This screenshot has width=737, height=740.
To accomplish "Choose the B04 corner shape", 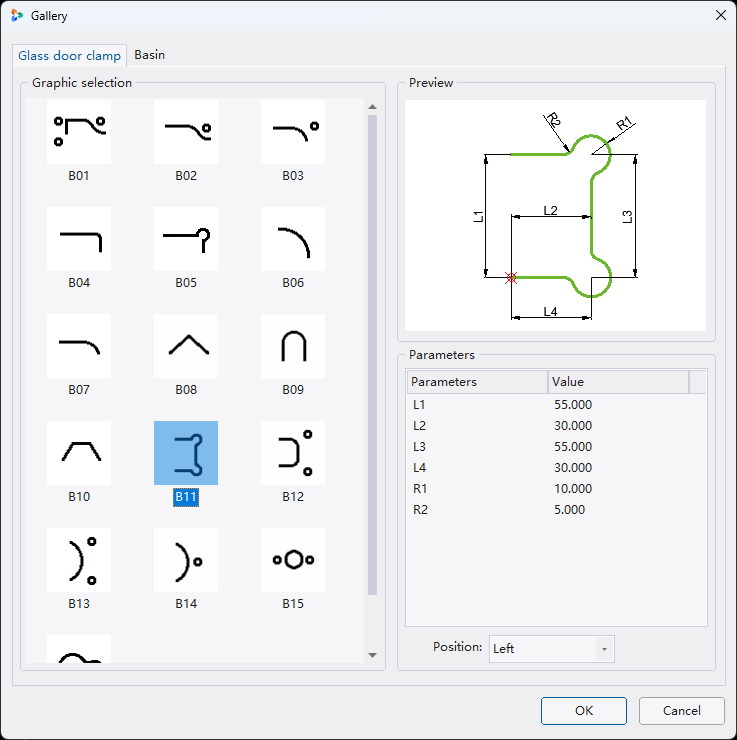I will pos(79,239).
